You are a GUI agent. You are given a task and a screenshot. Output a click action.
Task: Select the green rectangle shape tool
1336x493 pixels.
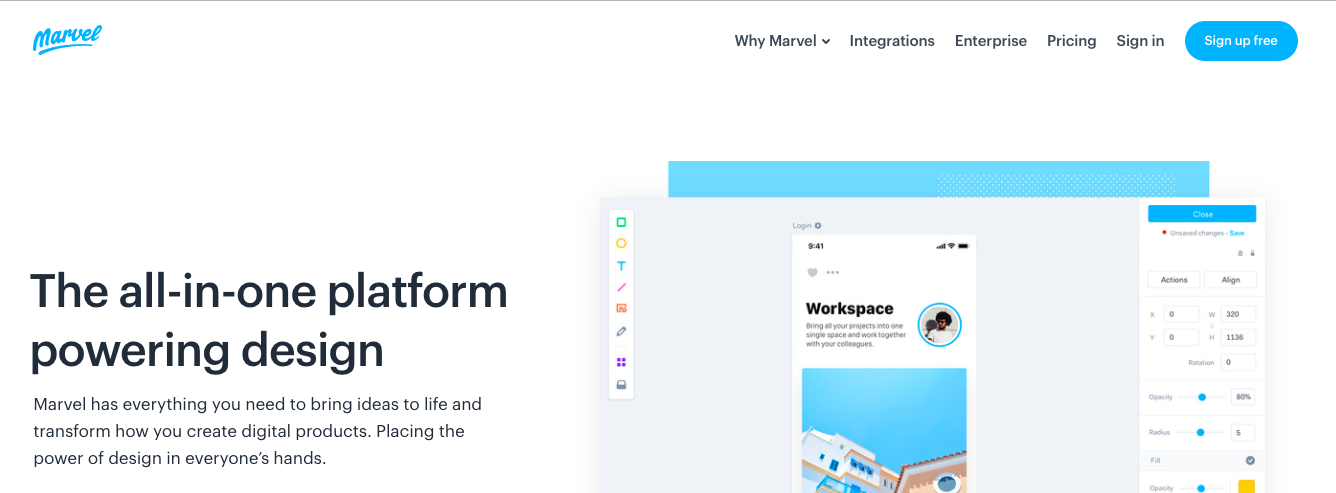coord(621,222)
